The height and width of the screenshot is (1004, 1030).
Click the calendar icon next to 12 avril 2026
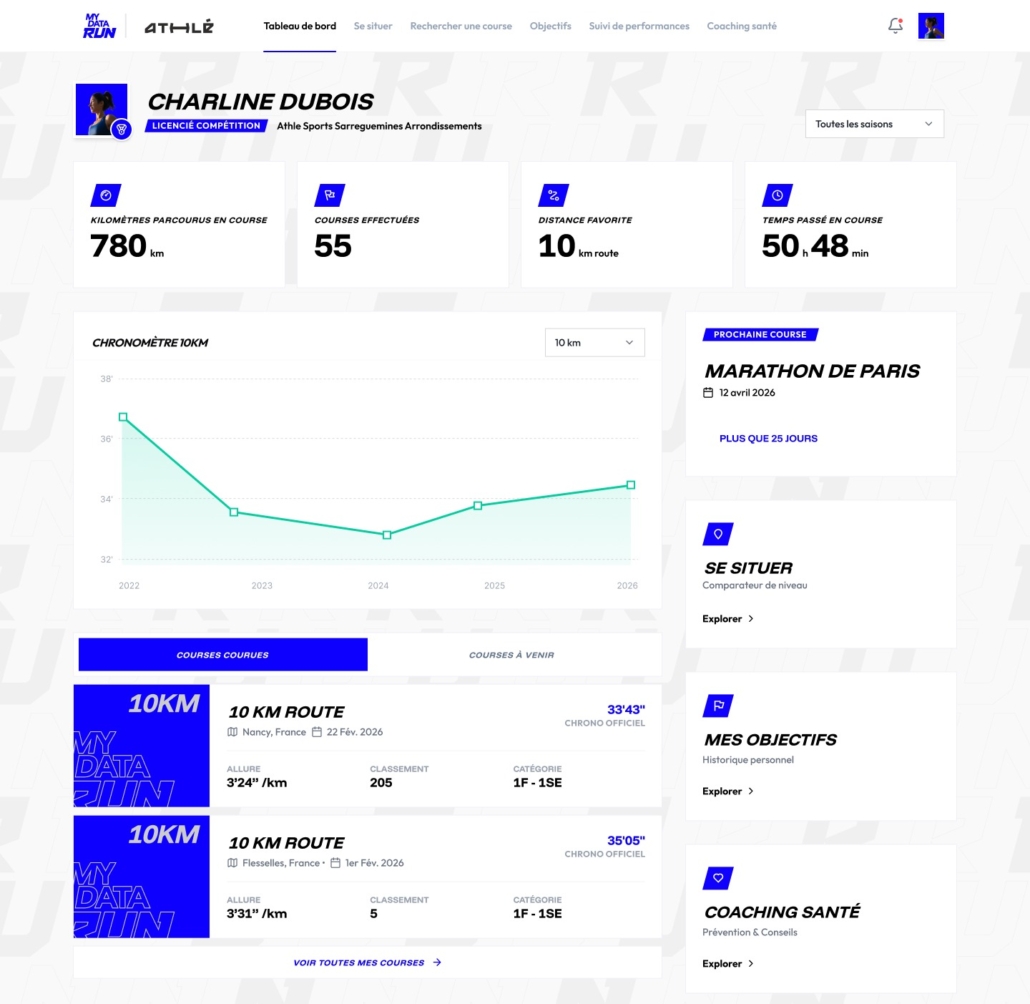(708, 392)
